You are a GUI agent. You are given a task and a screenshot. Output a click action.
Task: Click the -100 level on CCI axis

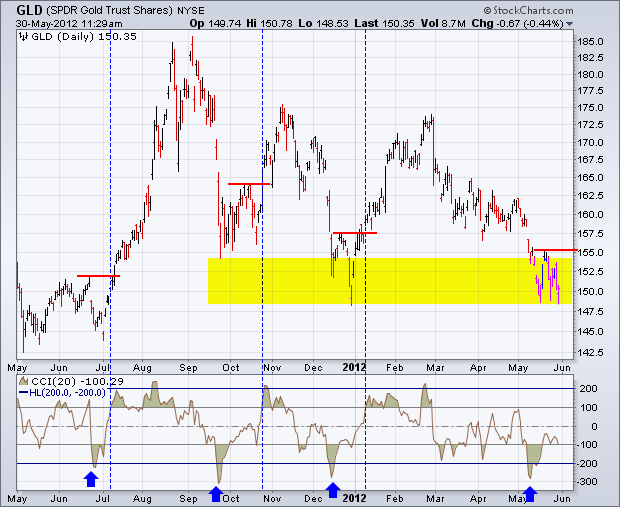(x=586, y=445)
